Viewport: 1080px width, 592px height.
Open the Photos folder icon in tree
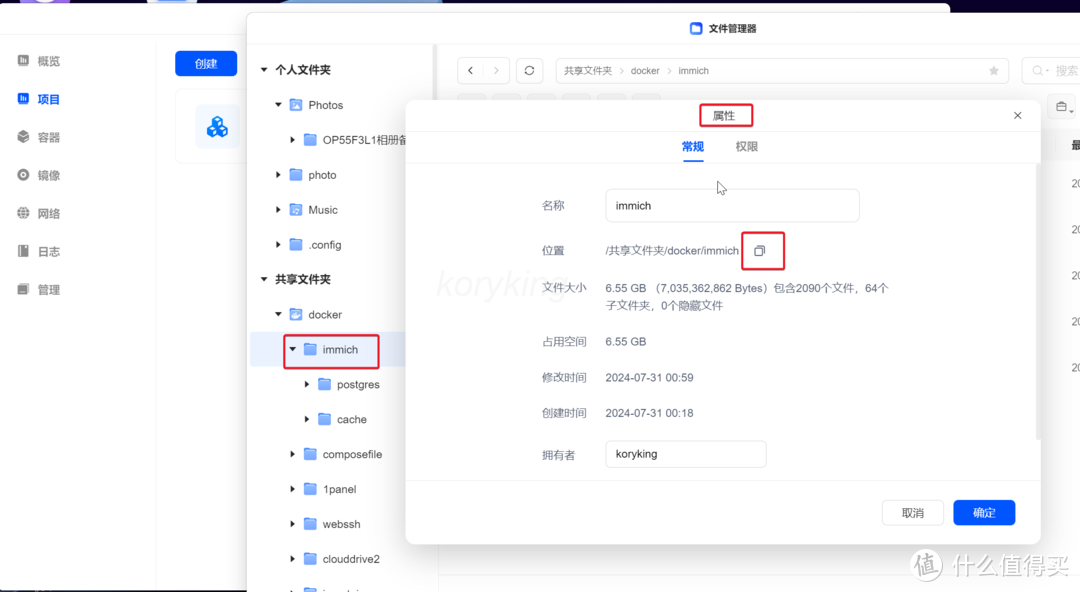pos(296,105)
